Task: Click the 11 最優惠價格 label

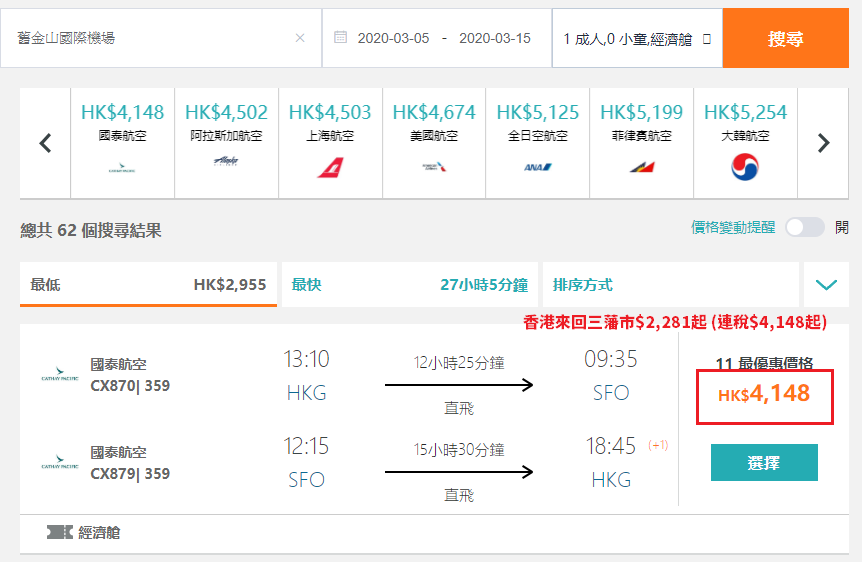Action: click(765, 363)
